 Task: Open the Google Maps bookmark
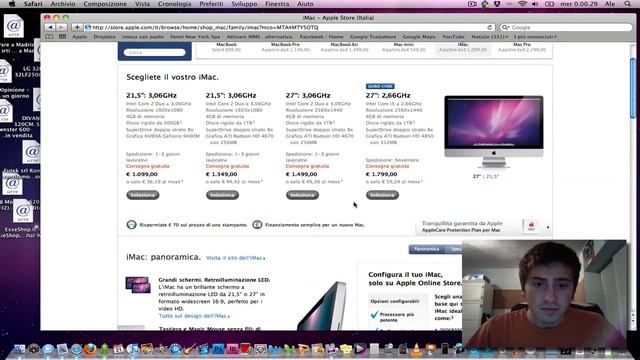click(419, 37)
